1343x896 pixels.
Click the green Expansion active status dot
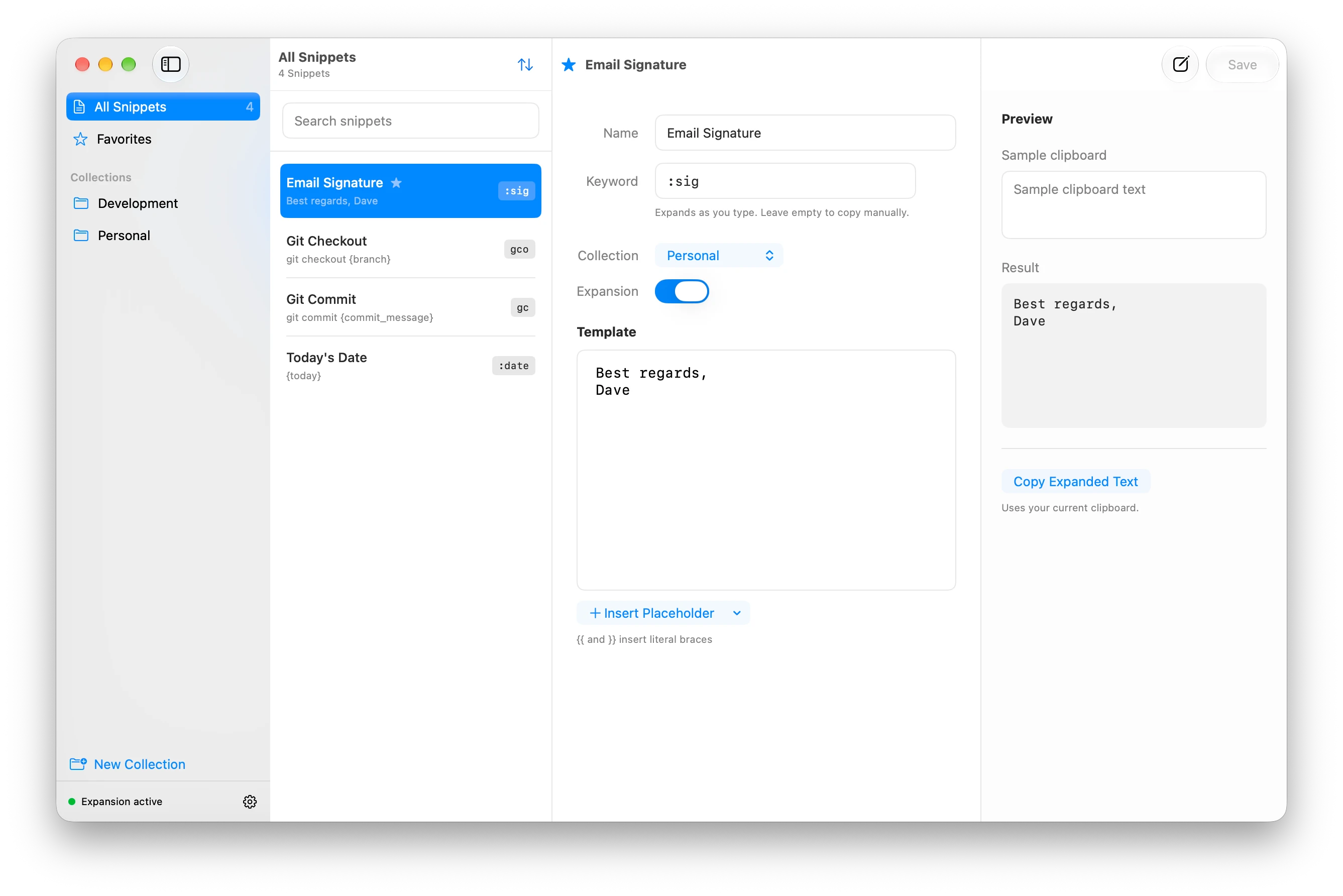pyautogui.click(x=72, y=801)
